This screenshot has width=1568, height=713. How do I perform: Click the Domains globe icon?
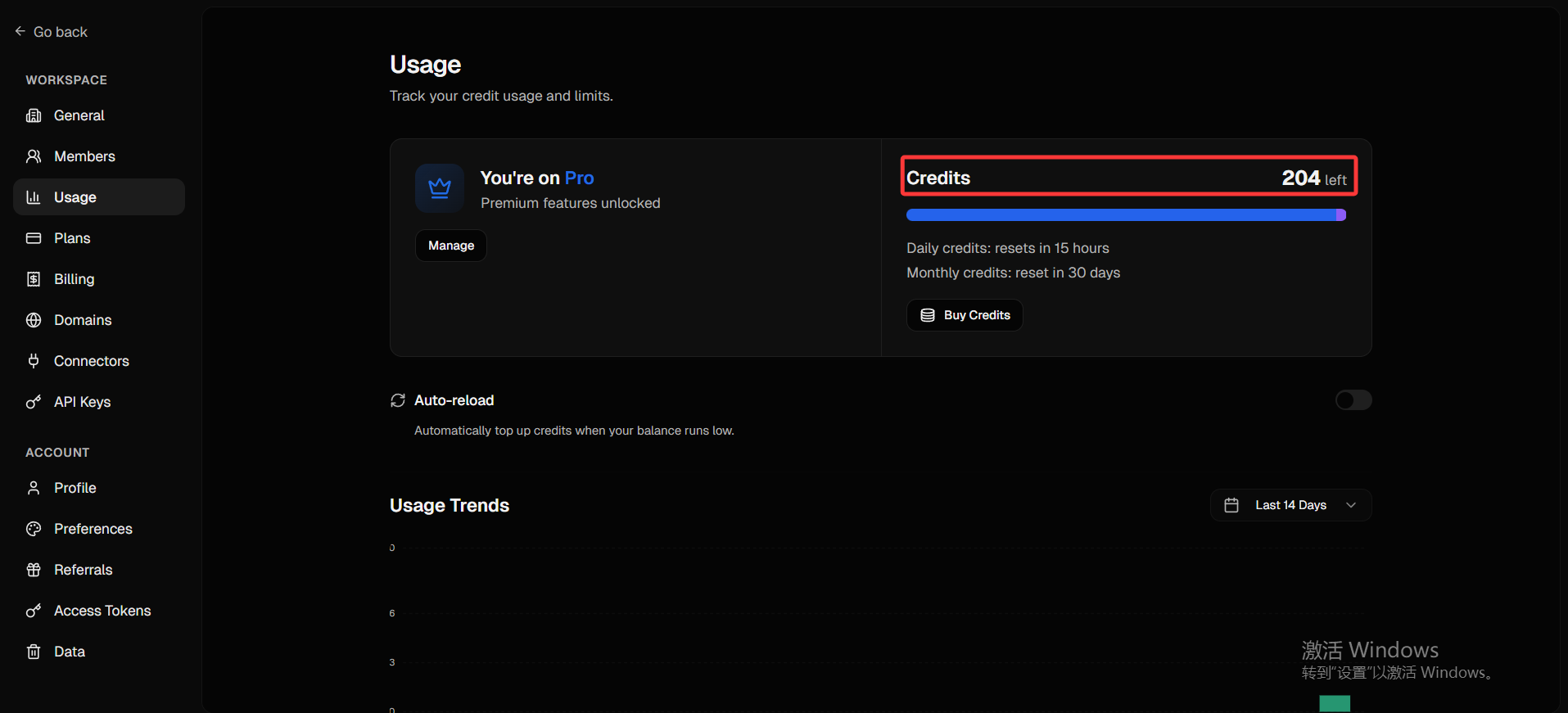34,320
